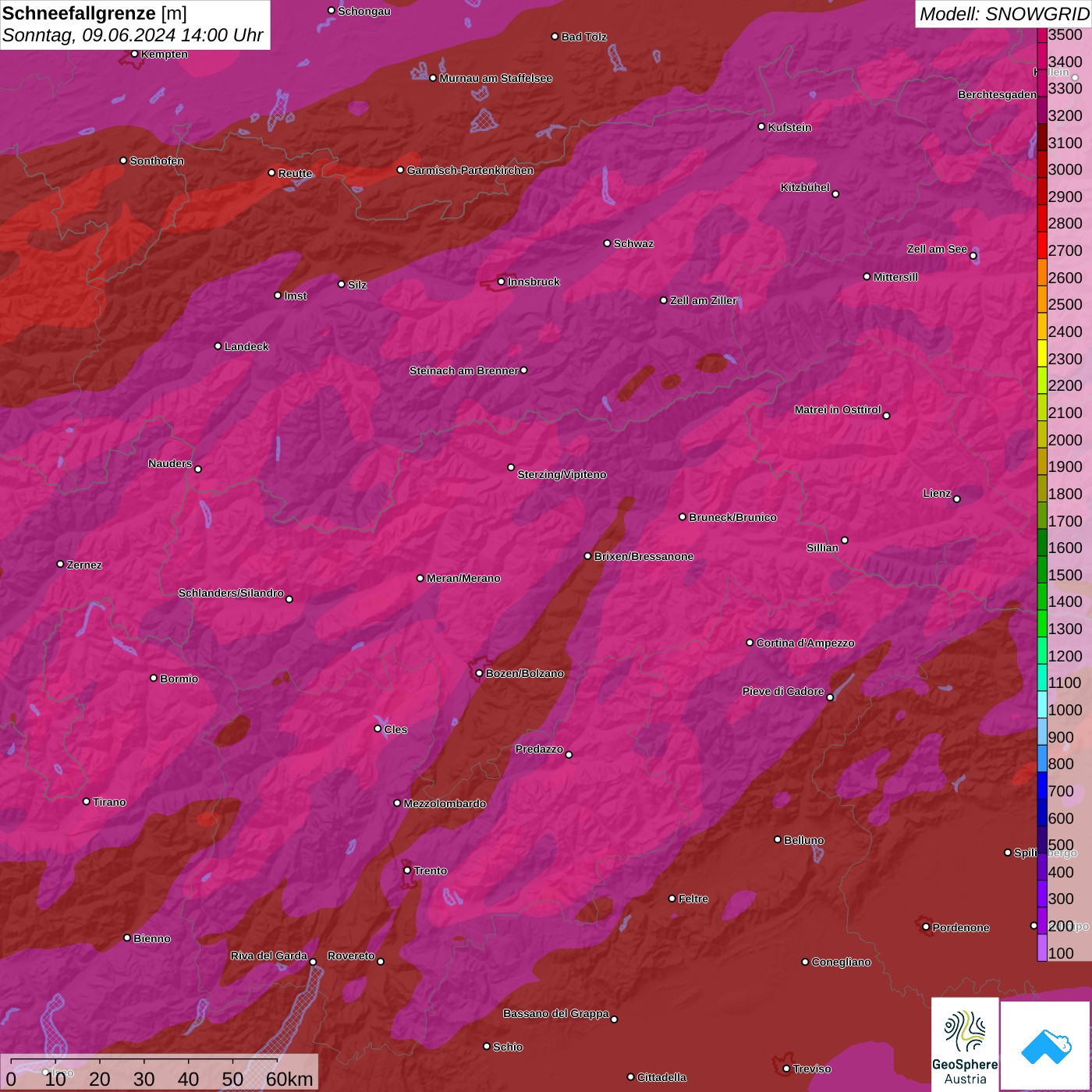This screenshot has width=1092, height=1092.
Task: Click the Predazzo label
Action: pyautogui.click(x=539, y=749)
